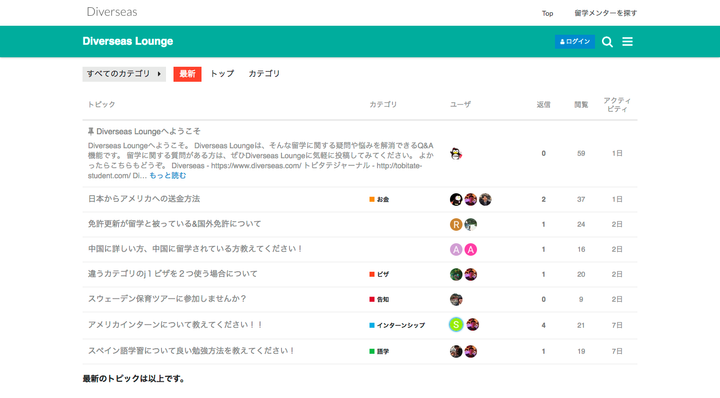Click the 告知 category badge
This screenshot has width=720, height=398.
[x=379, y=299]
